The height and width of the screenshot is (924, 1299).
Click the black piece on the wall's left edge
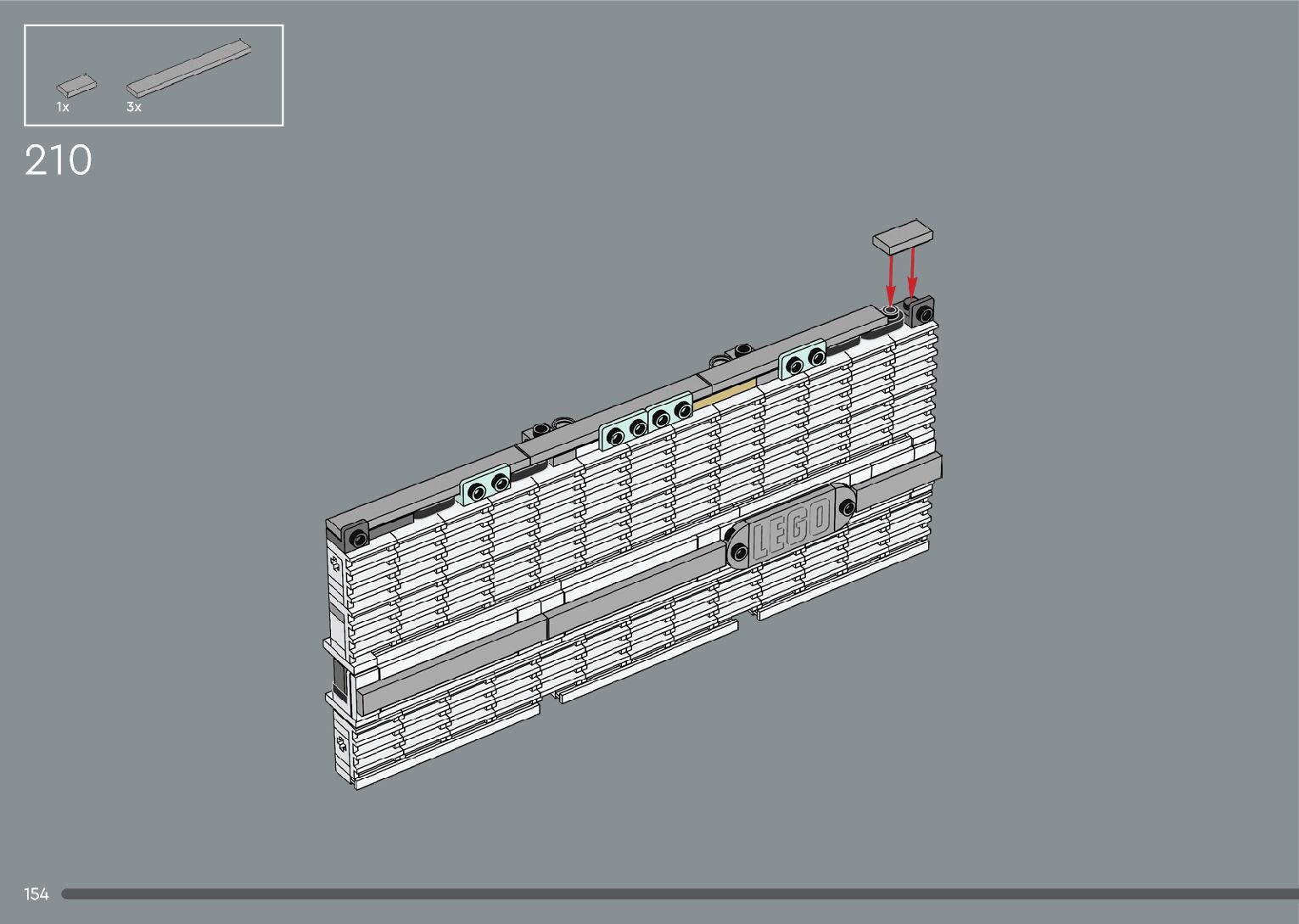338,683
